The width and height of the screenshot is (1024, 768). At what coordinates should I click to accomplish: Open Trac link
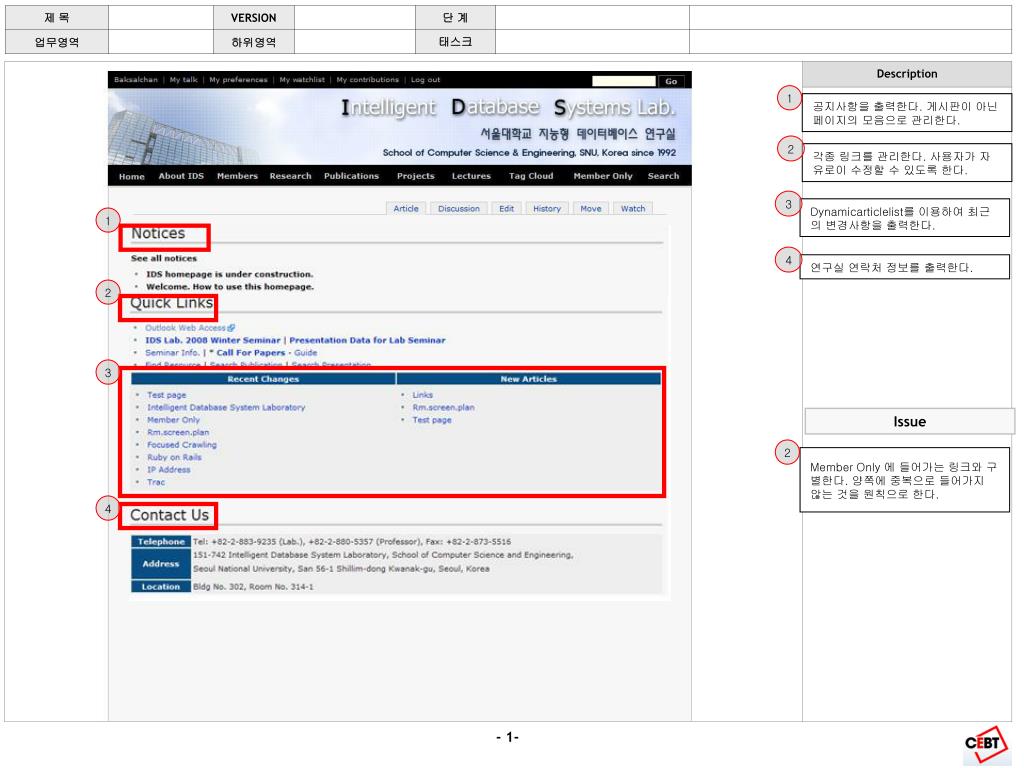(x=156, y=482)
